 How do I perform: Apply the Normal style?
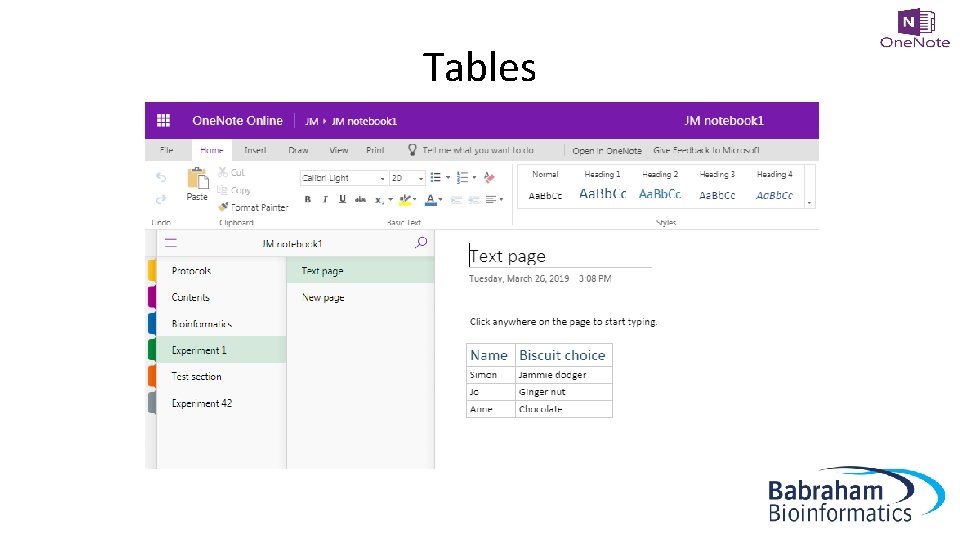click(x=546, y=186)
